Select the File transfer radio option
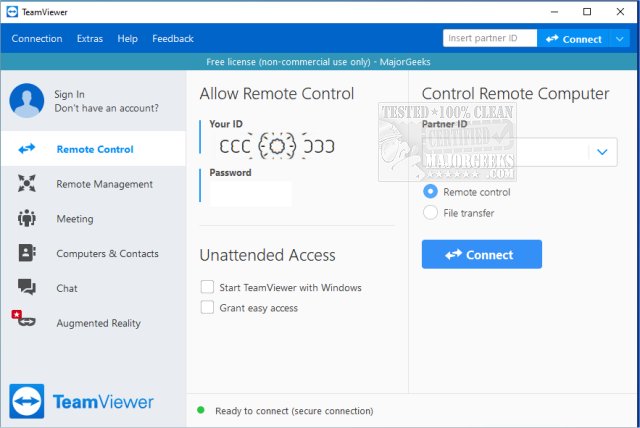Screen dimensions: 640x428 pyautogui.click(x=431, y=212)
